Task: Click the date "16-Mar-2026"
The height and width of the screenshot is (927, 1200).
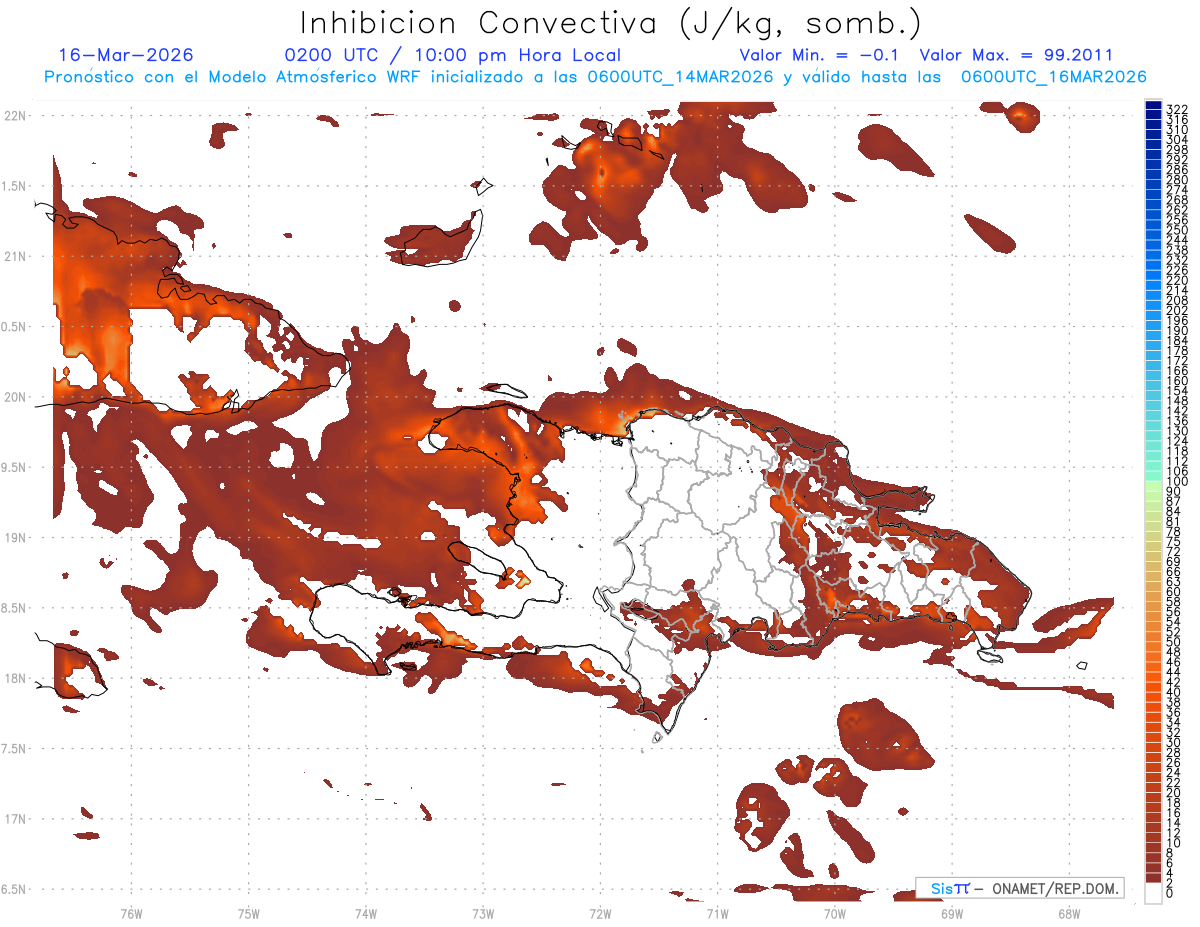Action: point(126,55)
